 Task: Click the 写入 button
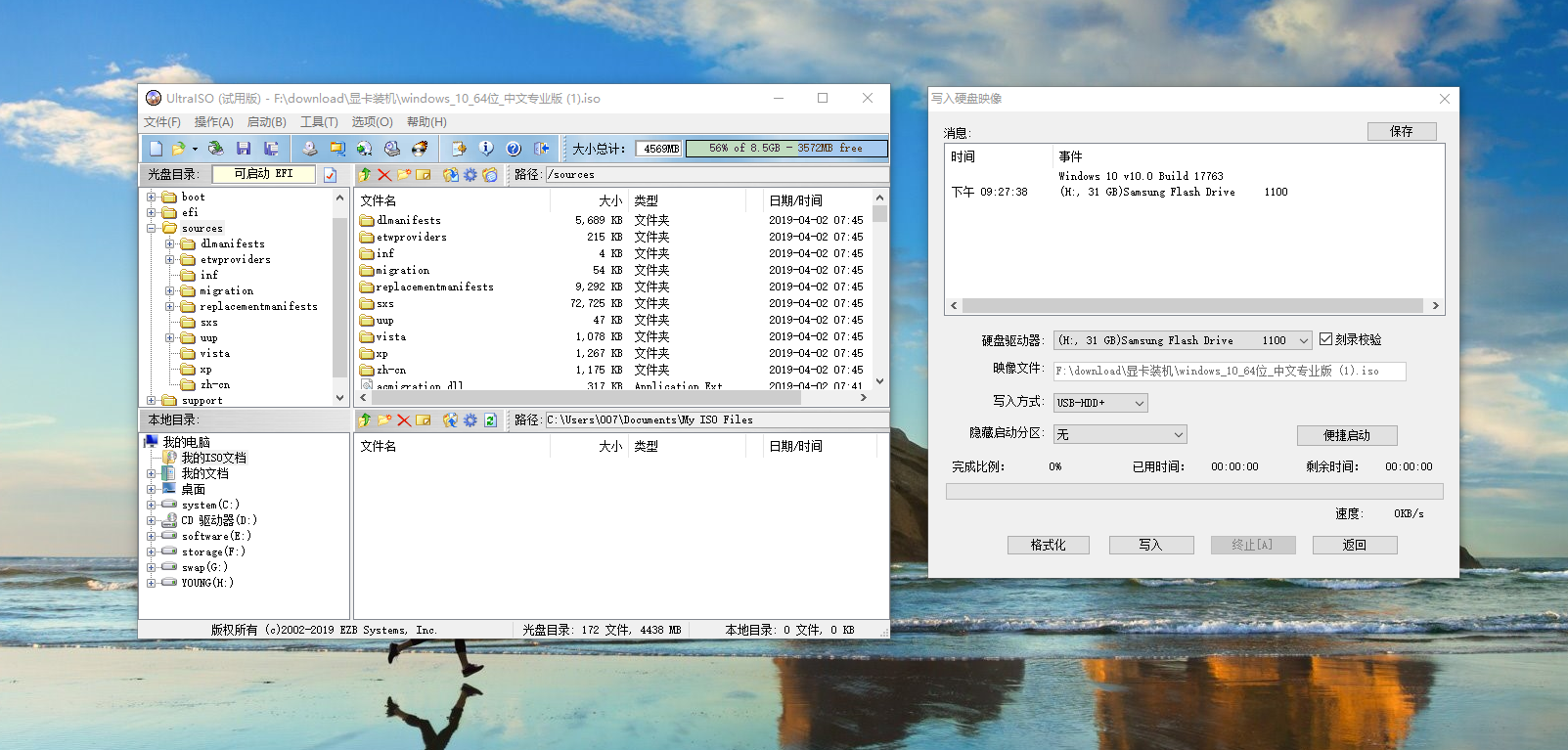pos(1150,545)
